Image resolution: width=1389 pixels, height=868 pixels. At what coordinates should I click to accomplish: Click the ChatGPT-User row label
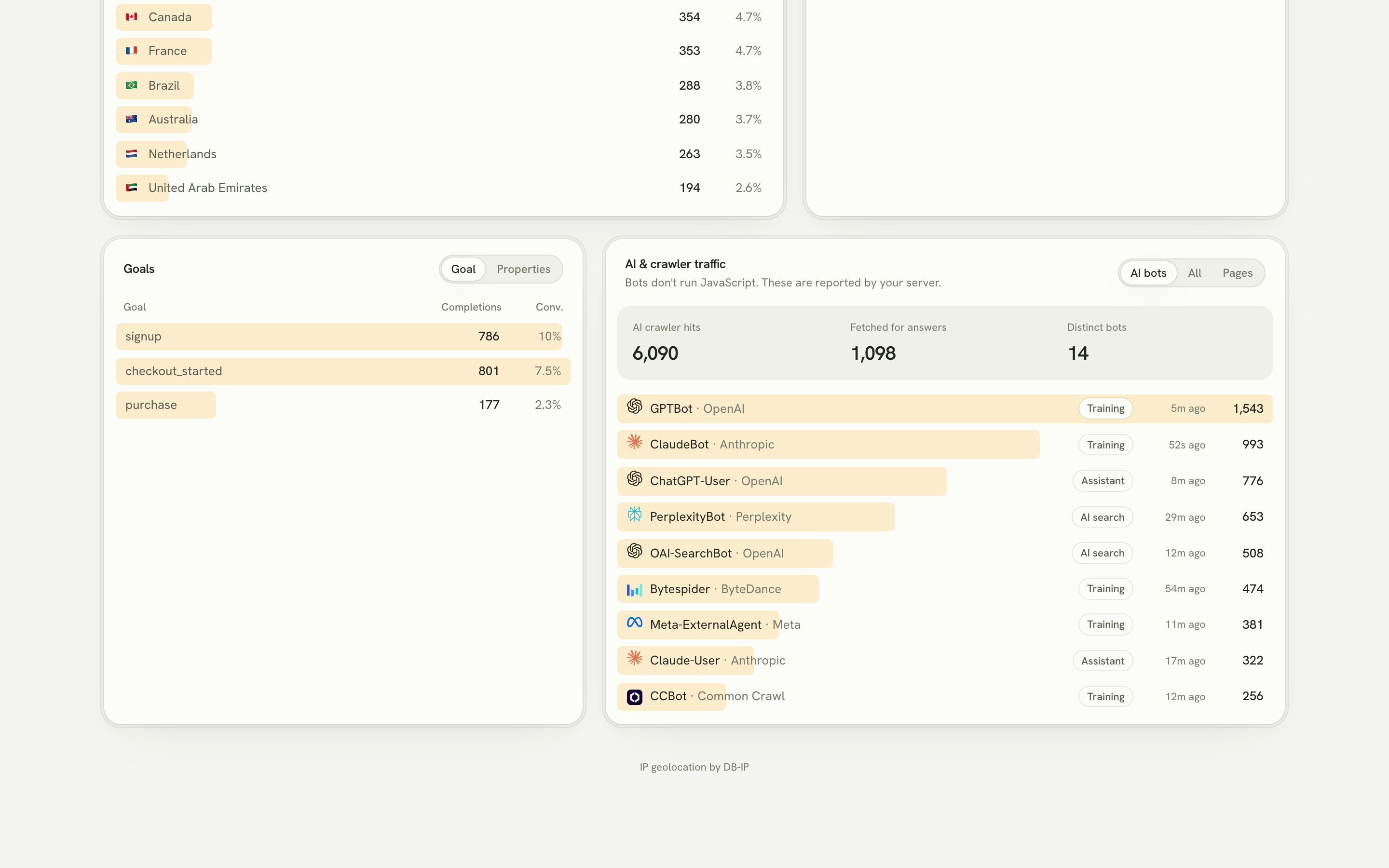tap(716, 481)
